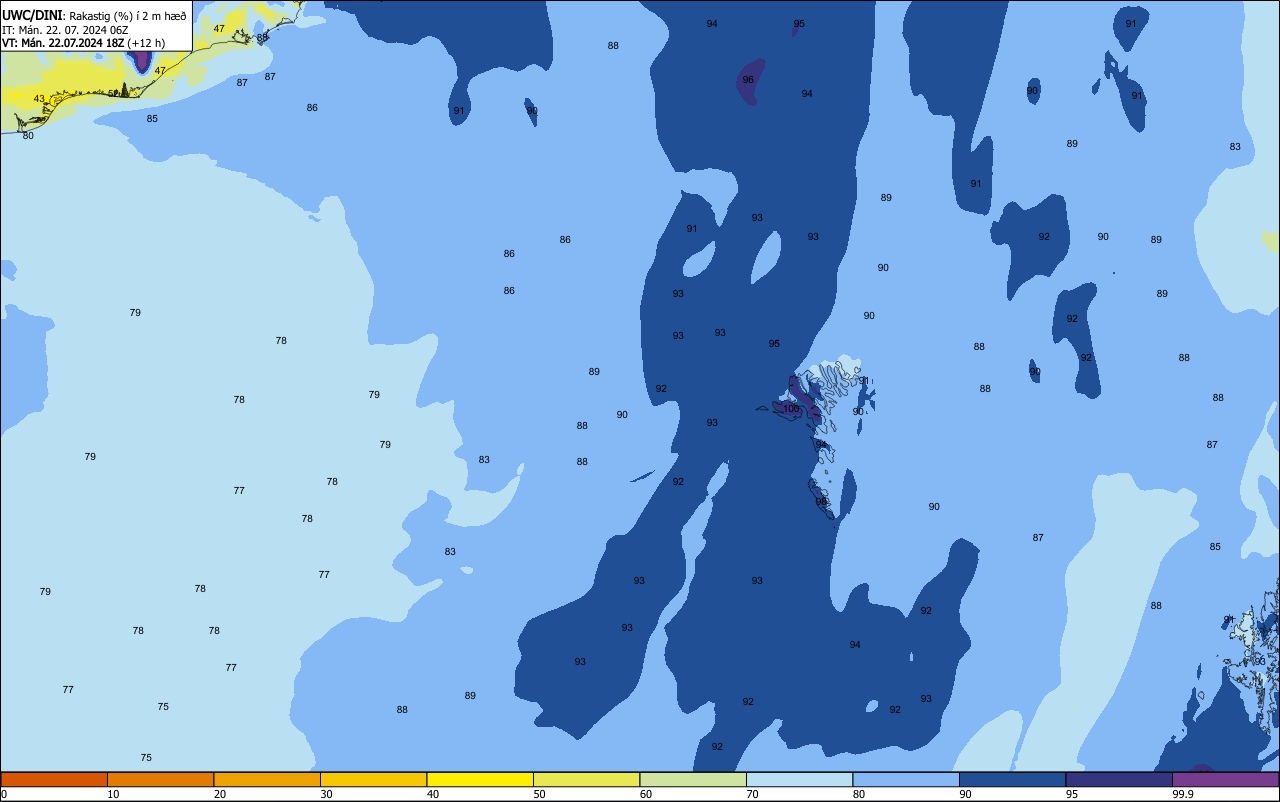This screenshot has width=1280, height=802.
Task: Click the 50–60 pale yellow legend swatch
Action: (586, 779)
